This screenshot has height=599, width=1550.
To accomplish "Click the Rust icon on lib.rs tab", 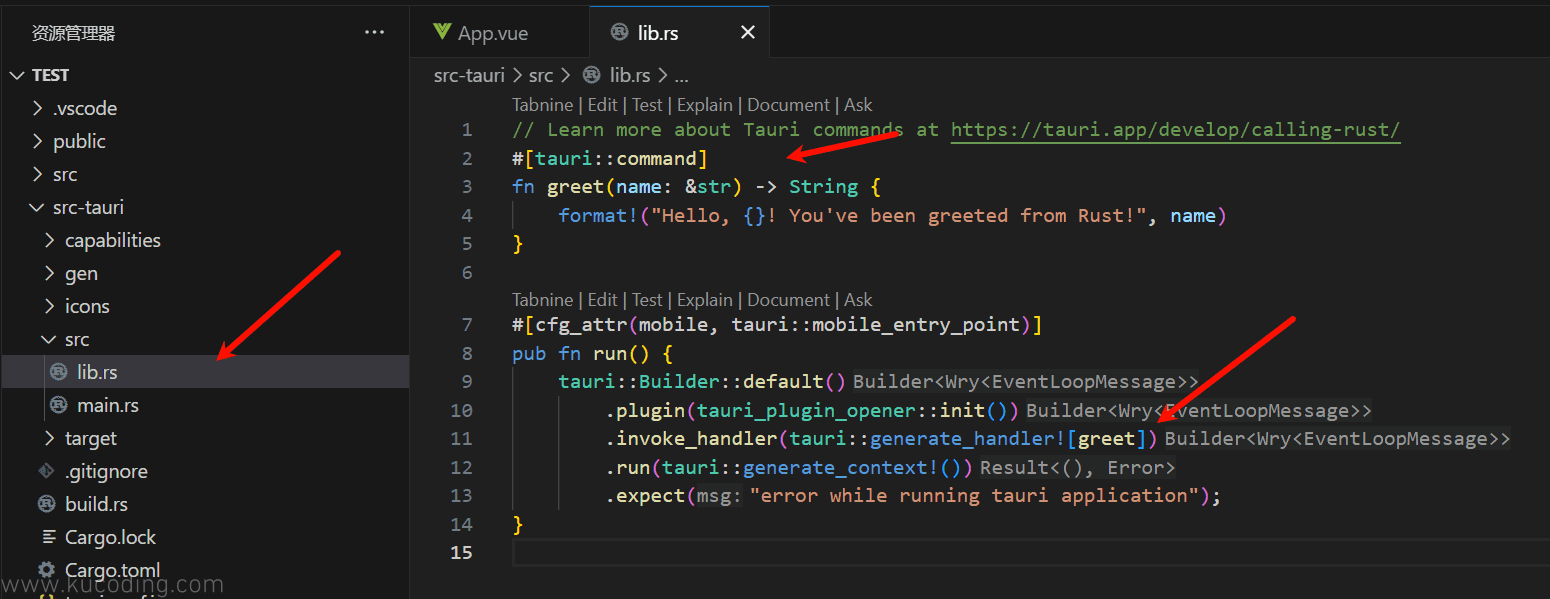I will (619, 33).
